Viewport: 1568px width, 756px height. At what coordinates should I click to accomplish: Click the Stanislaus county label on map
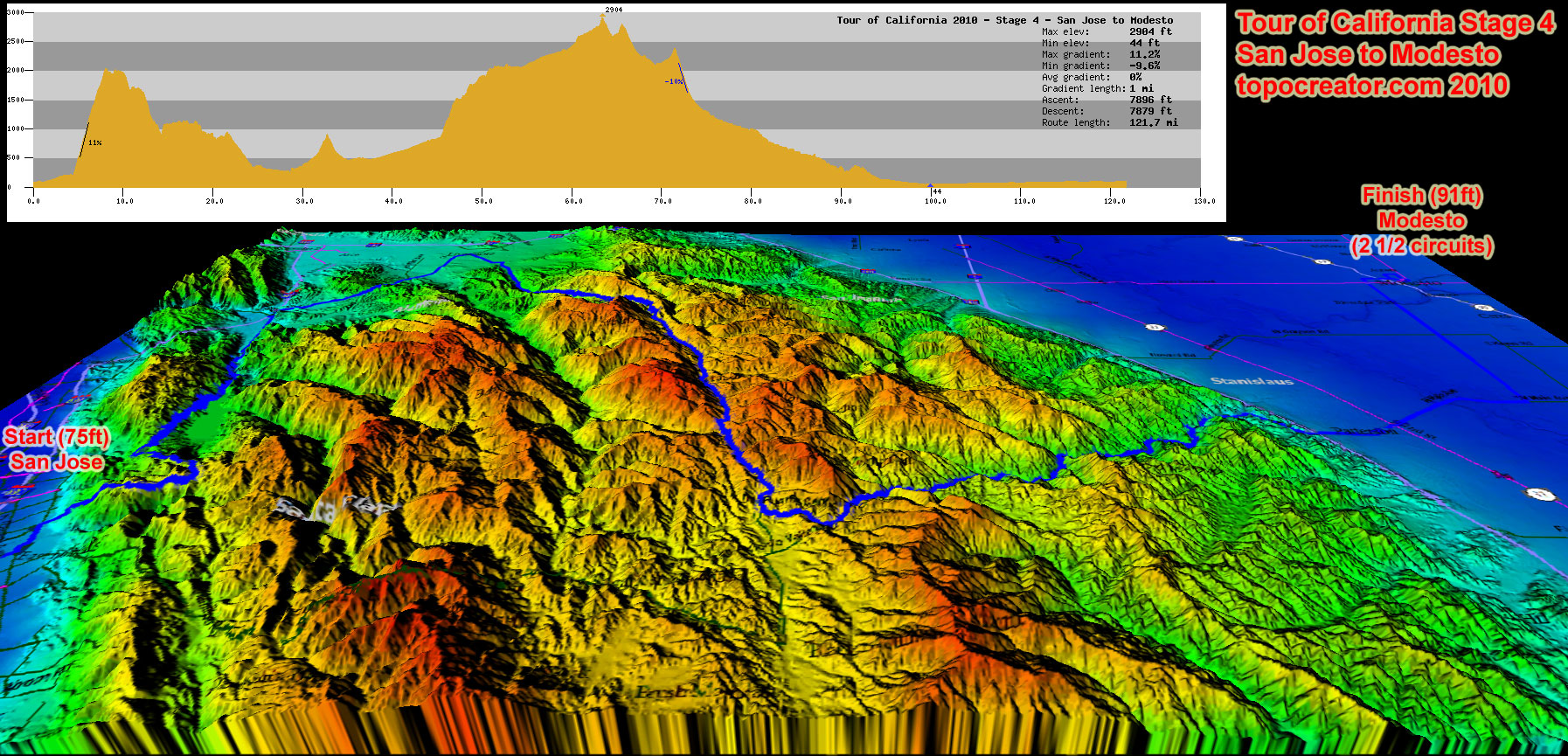click(1252, 381)
